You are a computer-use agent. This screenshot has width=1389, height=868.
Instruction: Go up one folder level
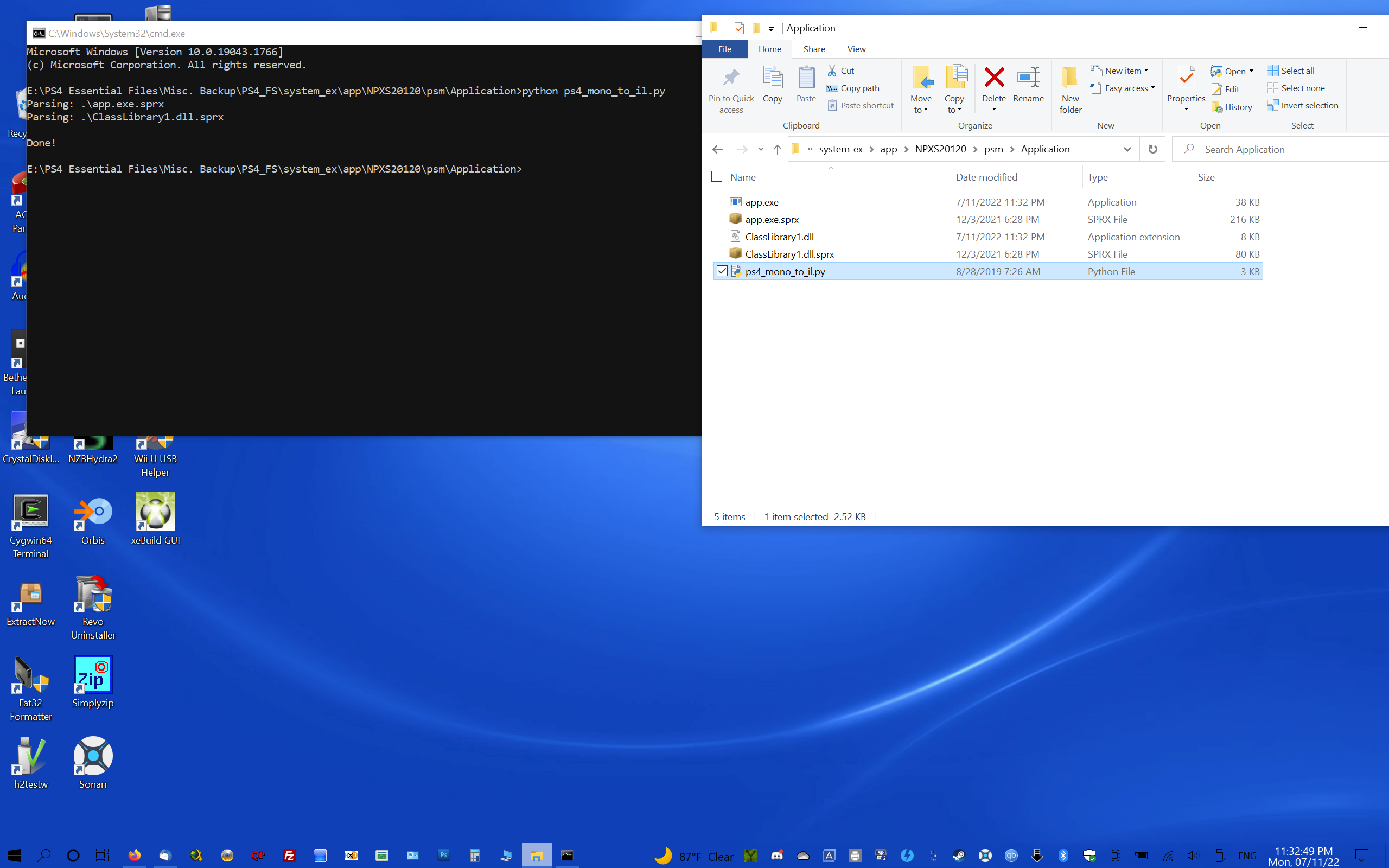point(777,149)
